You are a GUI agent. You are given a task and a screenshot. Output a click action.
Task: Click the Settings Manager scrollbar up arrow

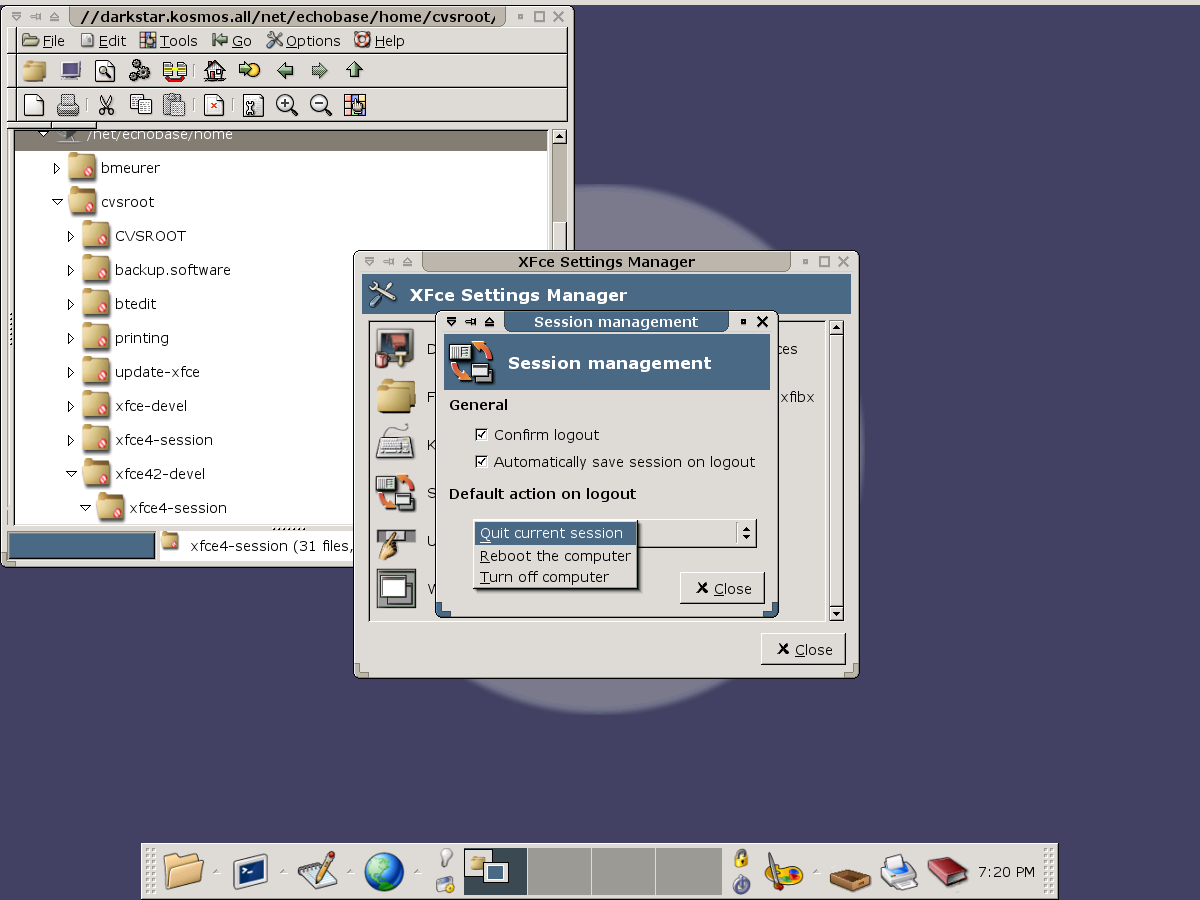tap(837, 328)
